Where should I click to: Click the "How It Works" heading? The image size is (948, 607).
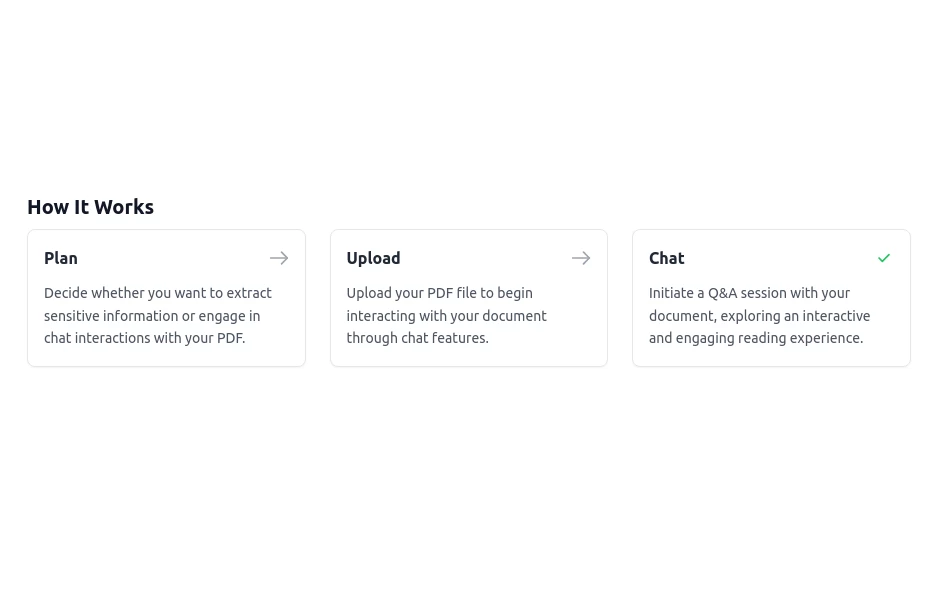click(x=90, y=207)
